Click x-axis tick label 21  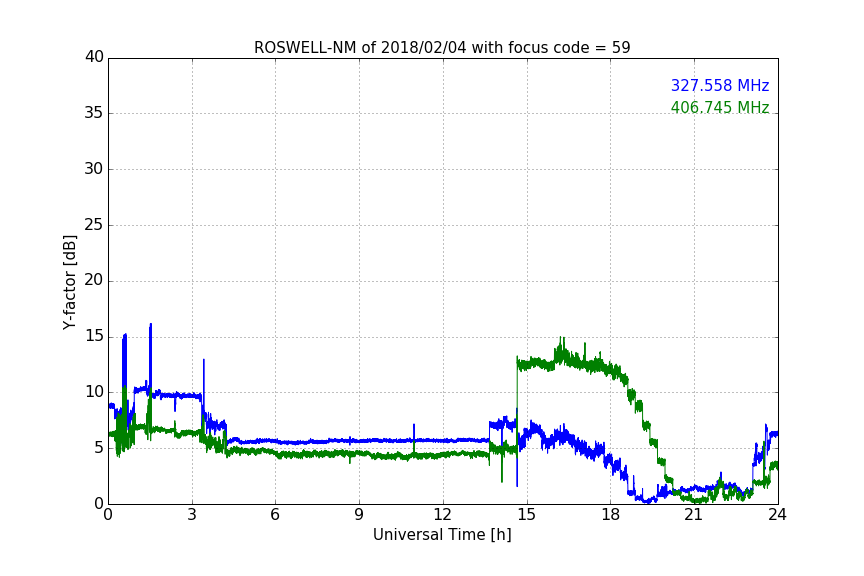[694, 515]
